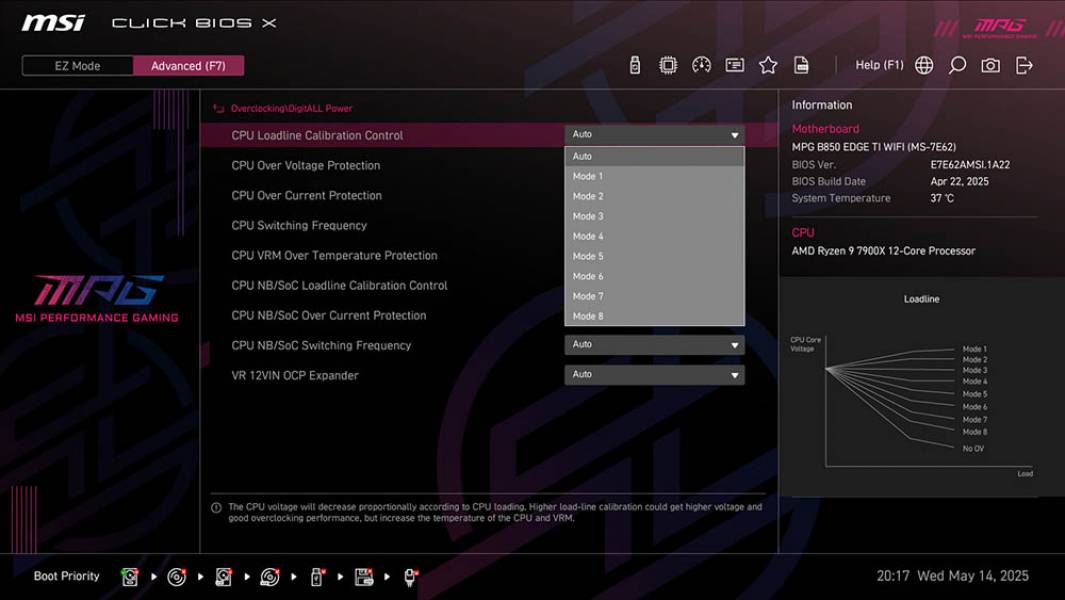Choose Auto option in the open list
Viewport: 1065px width, 600px height.
654,156
